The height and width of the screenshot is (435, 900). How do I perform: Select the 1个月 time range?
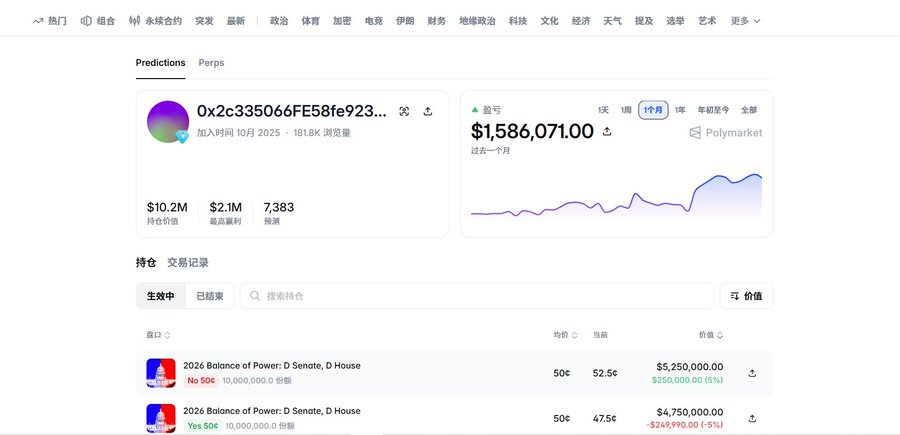(653, 110)
